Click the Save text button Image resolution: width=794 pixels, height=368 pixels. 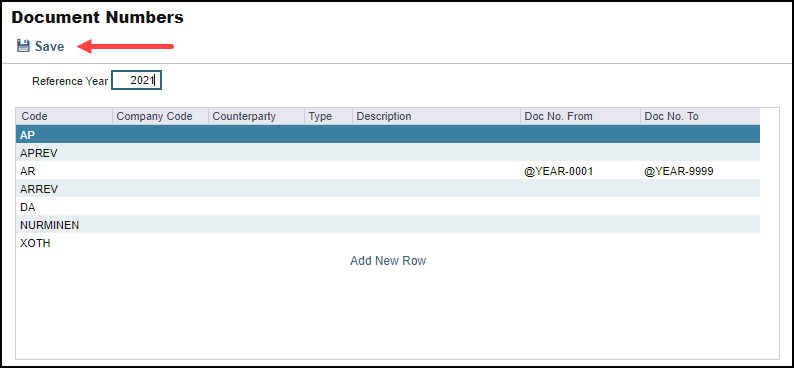[50, 47]
